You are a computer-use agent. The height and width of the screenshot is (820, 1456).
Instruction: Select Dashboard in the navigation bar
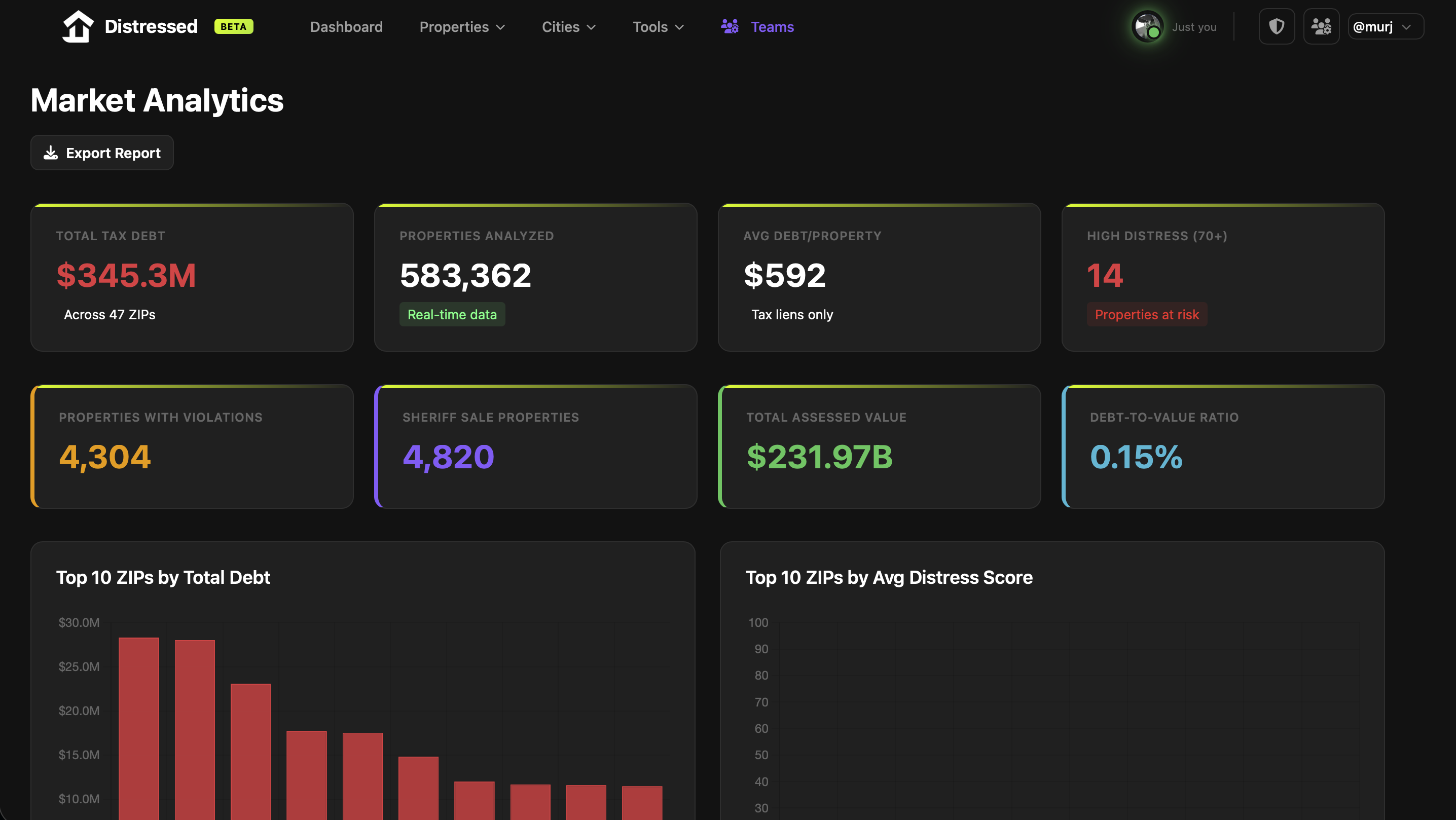tap(346, 26)
